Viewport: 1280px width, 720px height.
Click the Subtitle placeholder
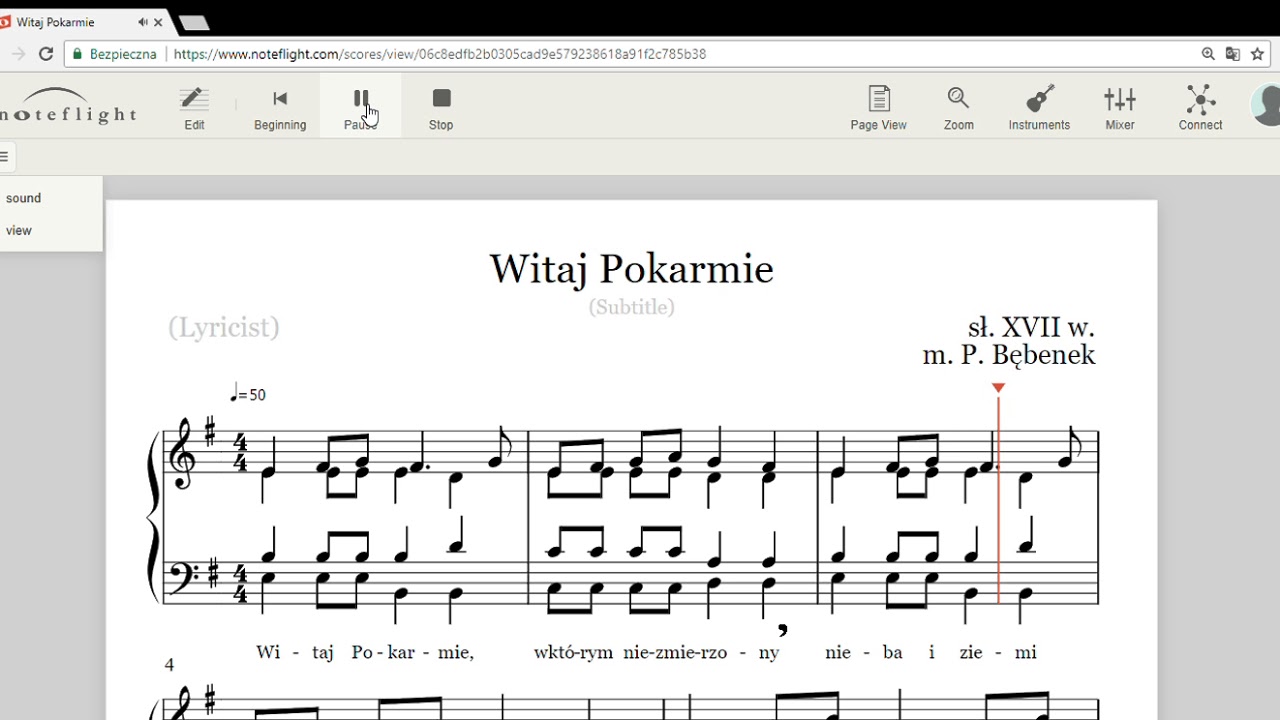tap(632, 307)
